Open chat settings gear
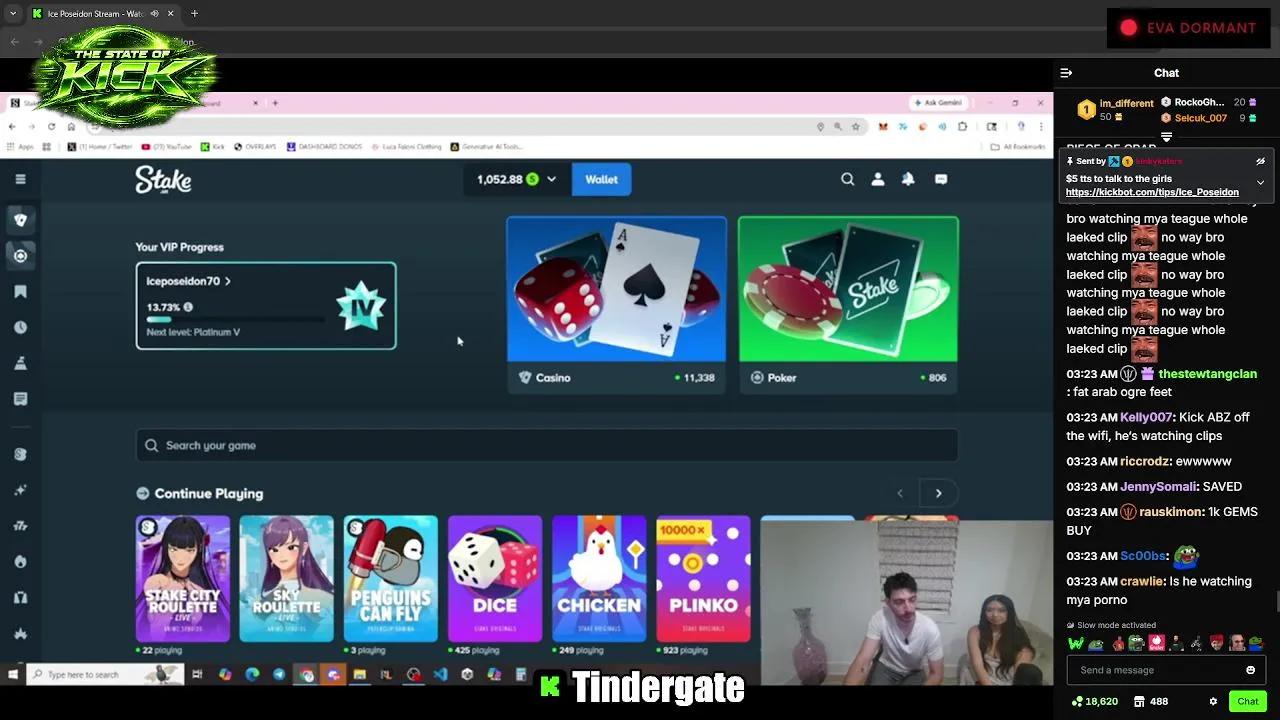The height and width of the screenshot is (720, 1280). (x=1213, y=702)
